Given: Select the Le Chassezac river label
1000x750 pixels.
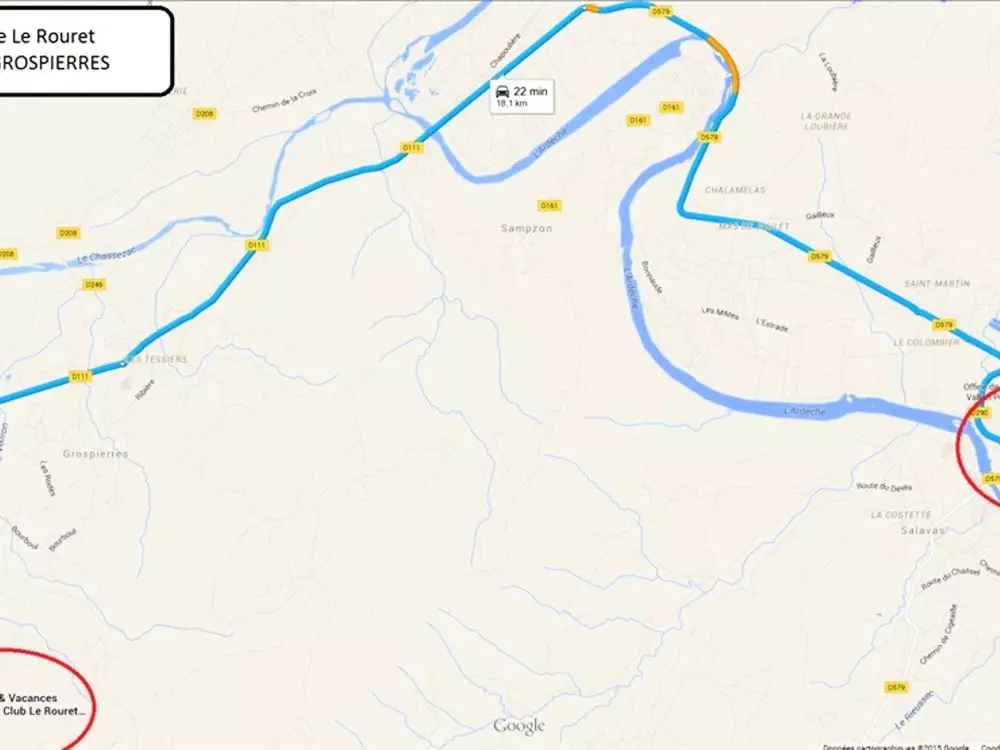Looking at the screenshot, I should (107, 256).
